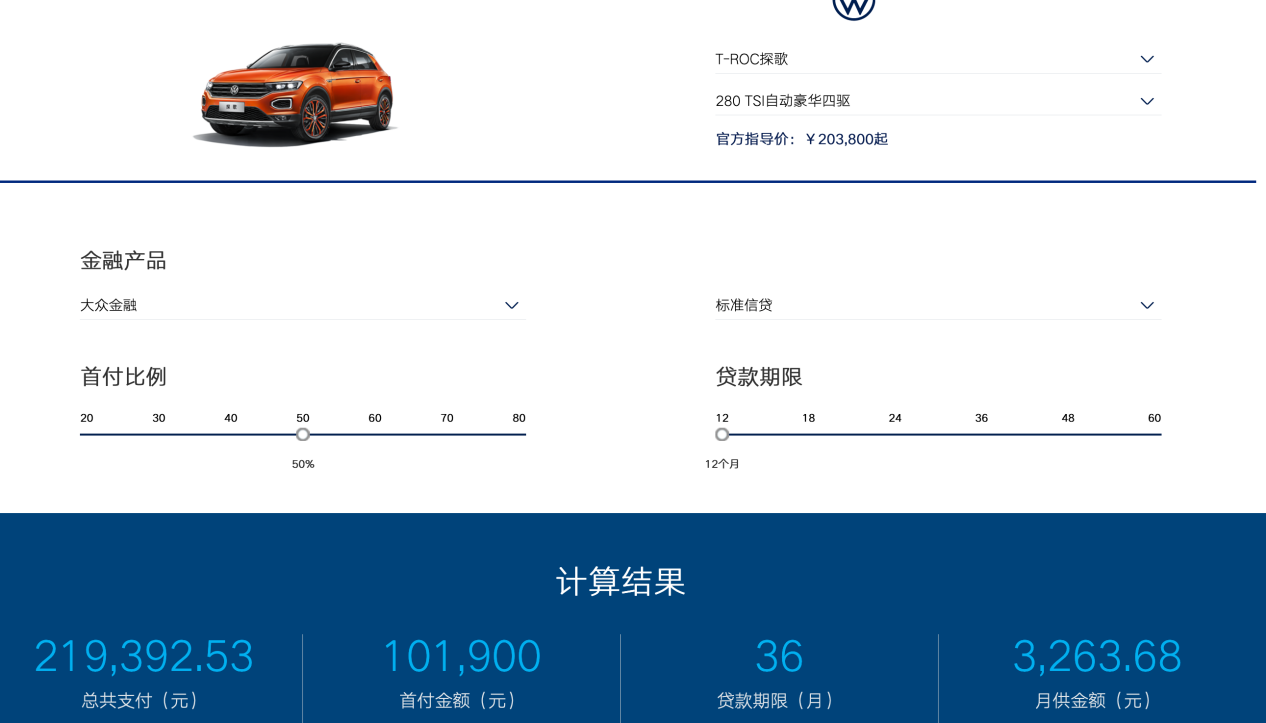Click the 50% value below the slider
1266x723 pixels.
(303, 464)
